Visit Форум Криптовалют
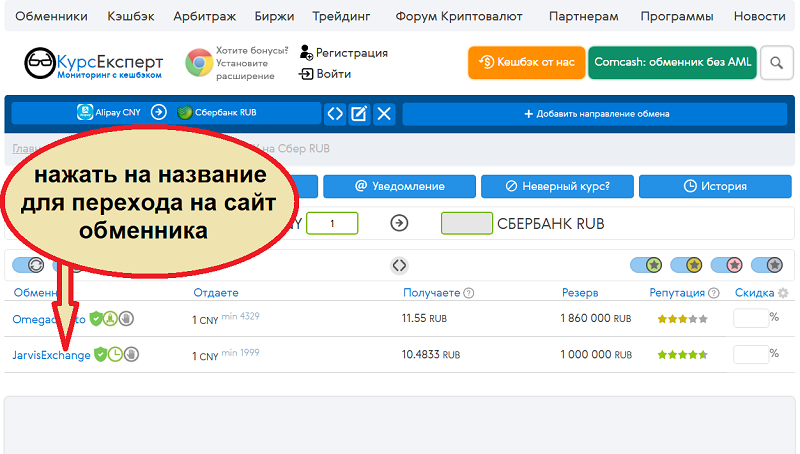800x454 pixels. pyautogui.click(x=459, y=16)
